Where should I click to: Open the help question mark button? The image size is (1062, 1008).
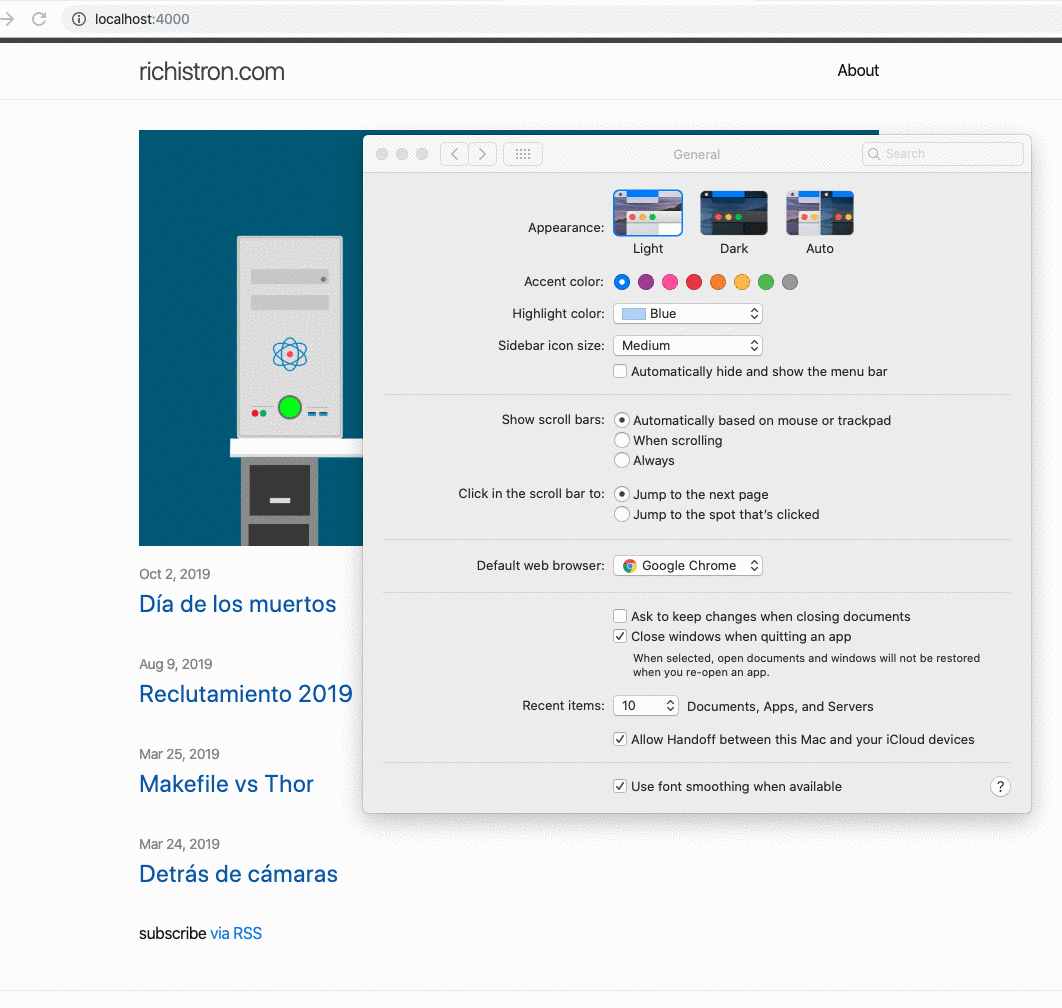[x=1000, y=786]
